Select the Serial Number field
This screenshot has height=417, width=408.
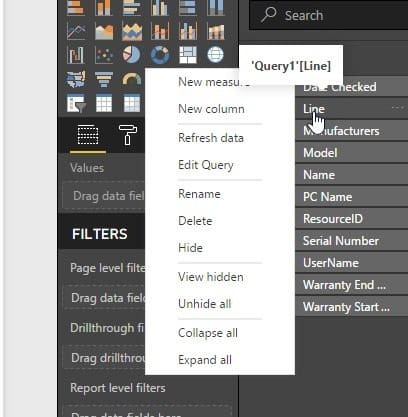coord(352,241)
